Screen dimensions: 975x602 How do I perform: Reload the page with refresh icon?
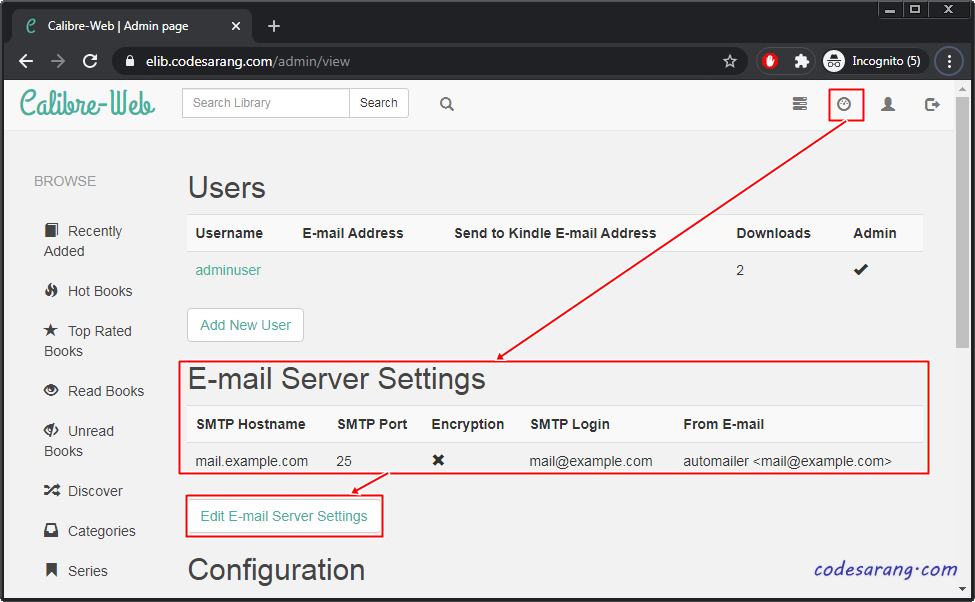pyautogui.click(x=90, y=61)
